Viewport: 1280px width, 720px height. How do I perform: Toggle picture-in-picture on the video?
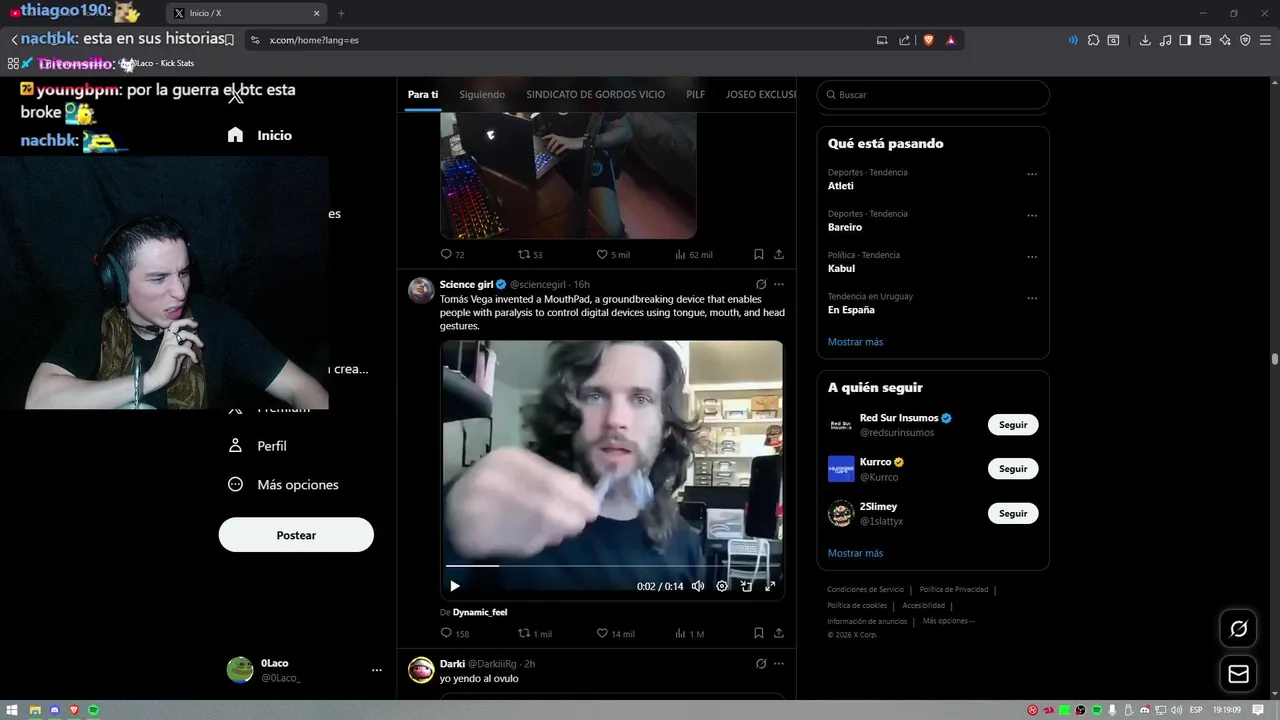click(x=746, y=586)
